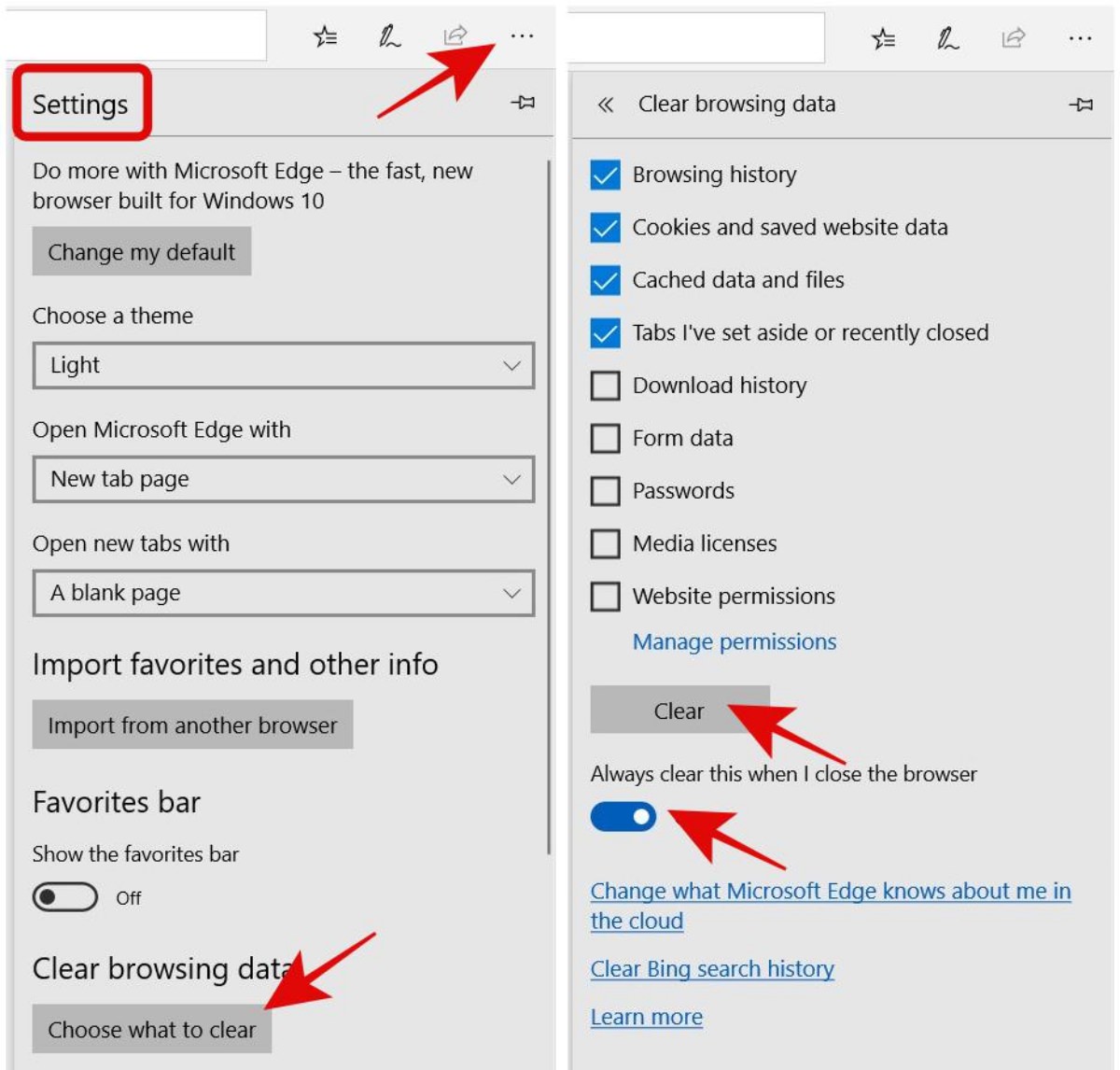Uncheck Browsing history
The image size is (1120, 1070).
[603, 174]
